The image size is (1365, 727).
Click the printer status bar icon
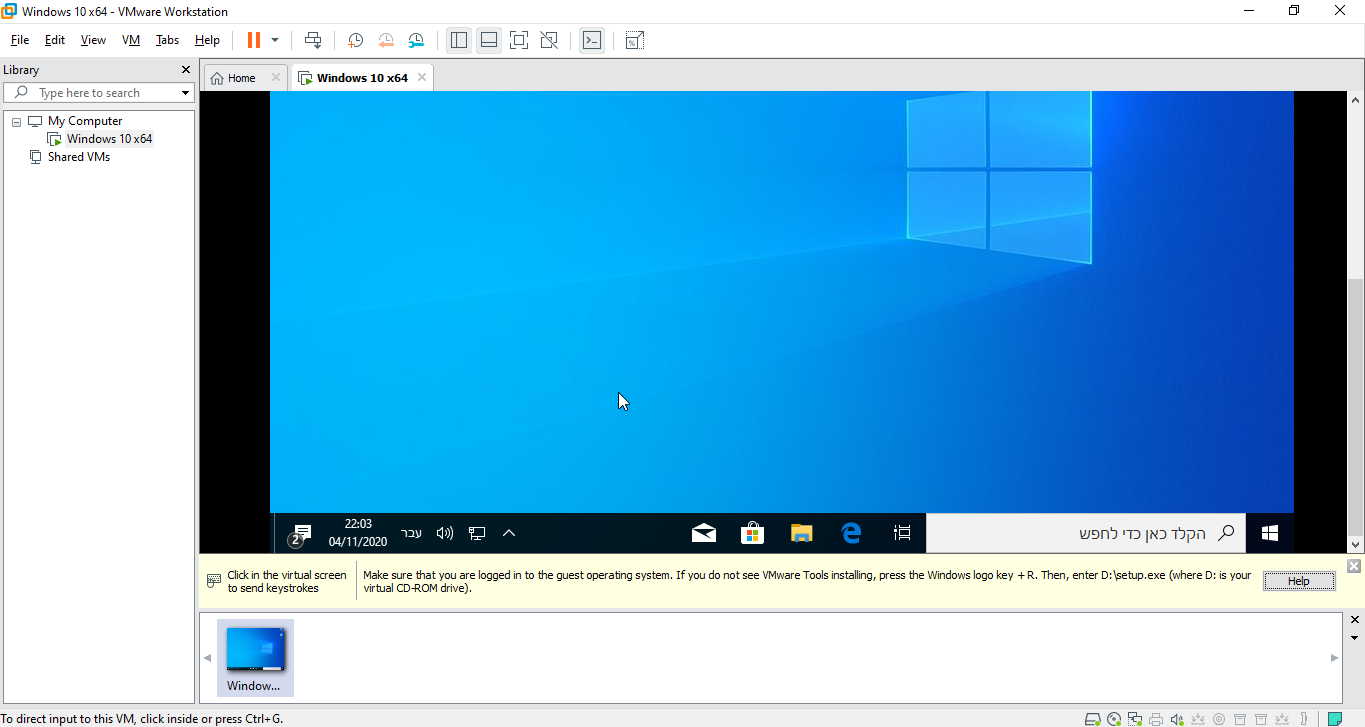(1156, 719)
